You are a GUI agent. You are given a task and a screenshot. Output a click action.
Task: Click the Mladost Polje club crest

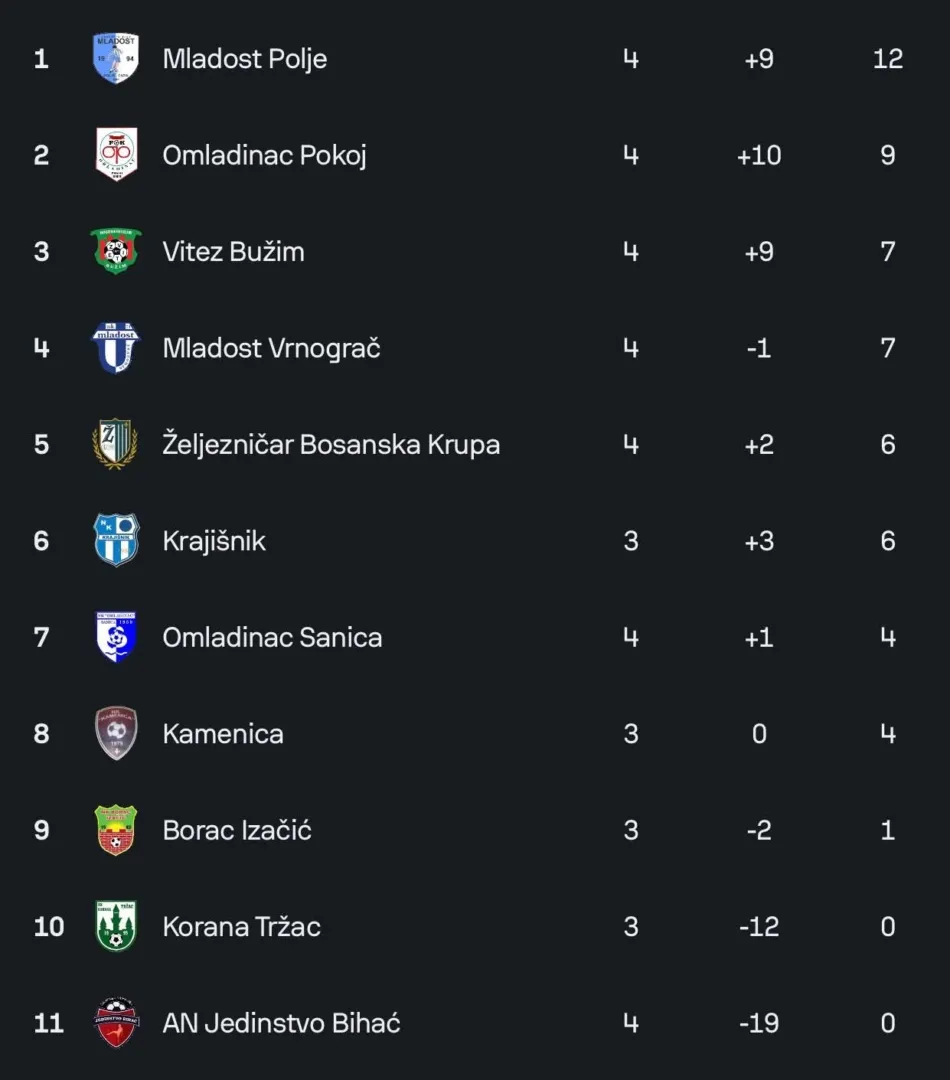click(116, 59)
